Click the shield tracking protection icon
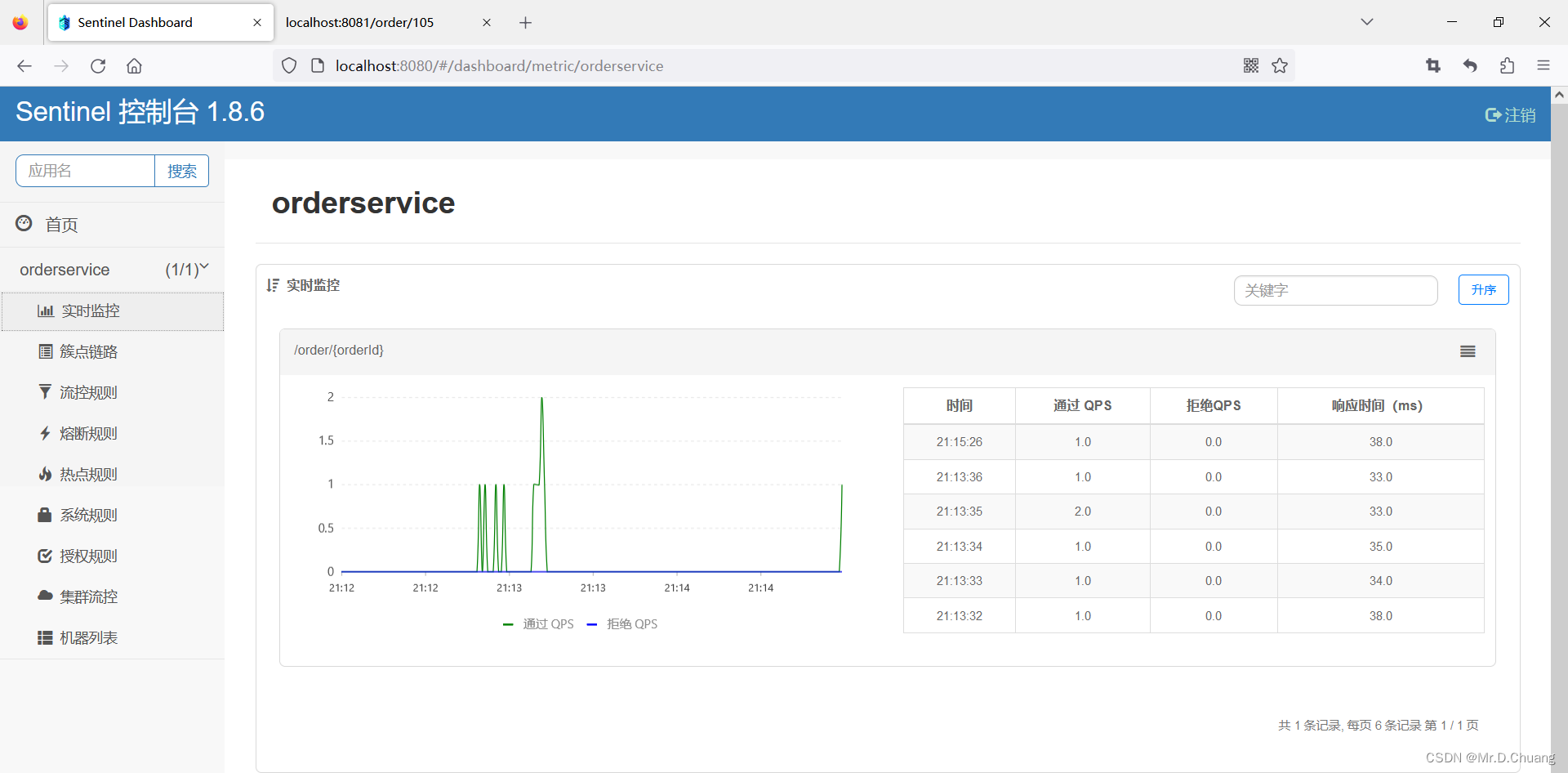The image size is (1568, 773). (289, 66)
